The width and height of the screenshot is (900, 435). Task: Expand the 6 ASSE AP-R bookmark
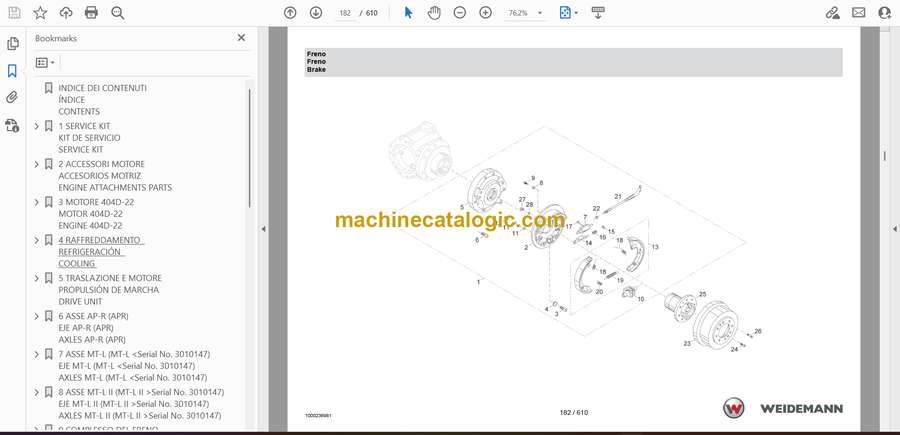[x=37, y=316]
